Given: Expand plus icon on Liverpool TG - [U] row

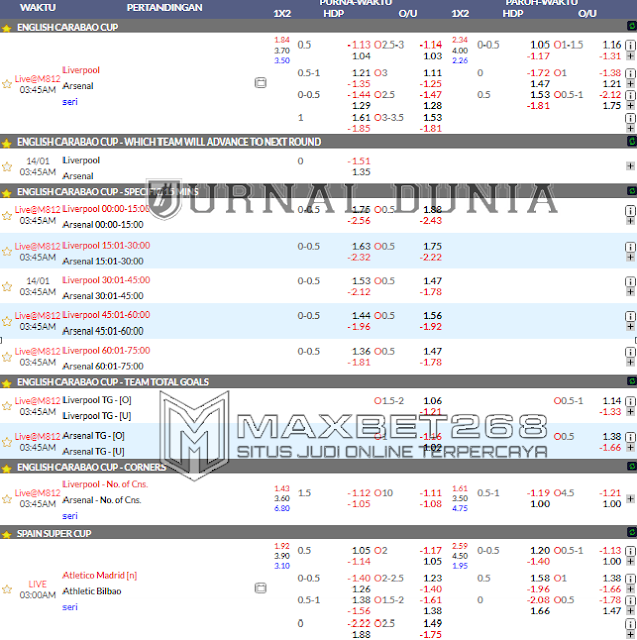Looking at the screenshot, I should [x=630, y=411].
